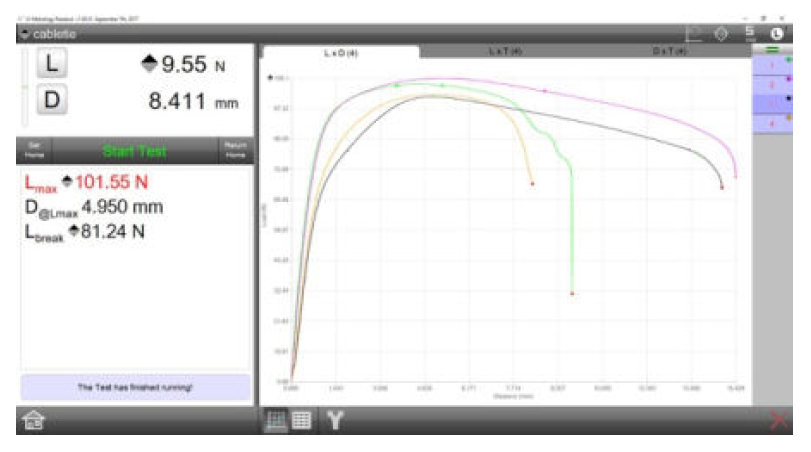This screenshot has height=452, width=811.
Task: Click the crosshair target icon in top bar
Action: coord(722,34)
